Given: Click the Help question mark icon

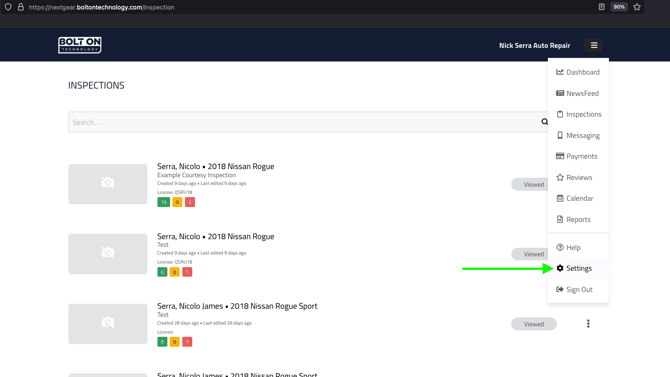Looking at the screenshot, I should [560, 247].
